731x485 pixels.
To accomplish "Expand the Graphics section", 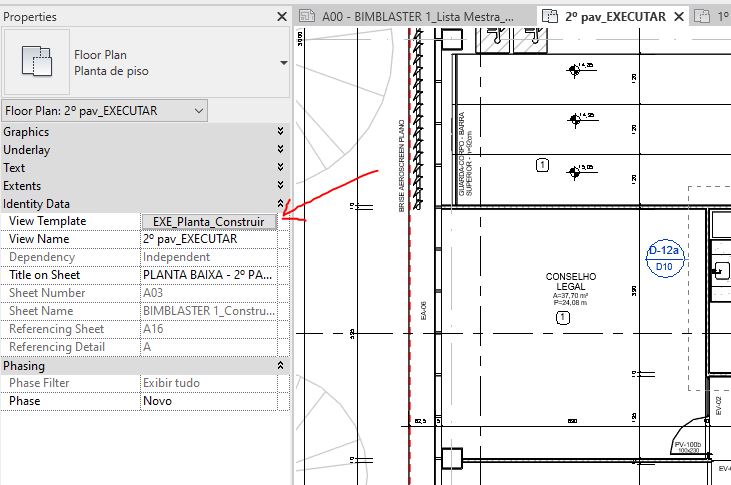I will tap(280, 131).
